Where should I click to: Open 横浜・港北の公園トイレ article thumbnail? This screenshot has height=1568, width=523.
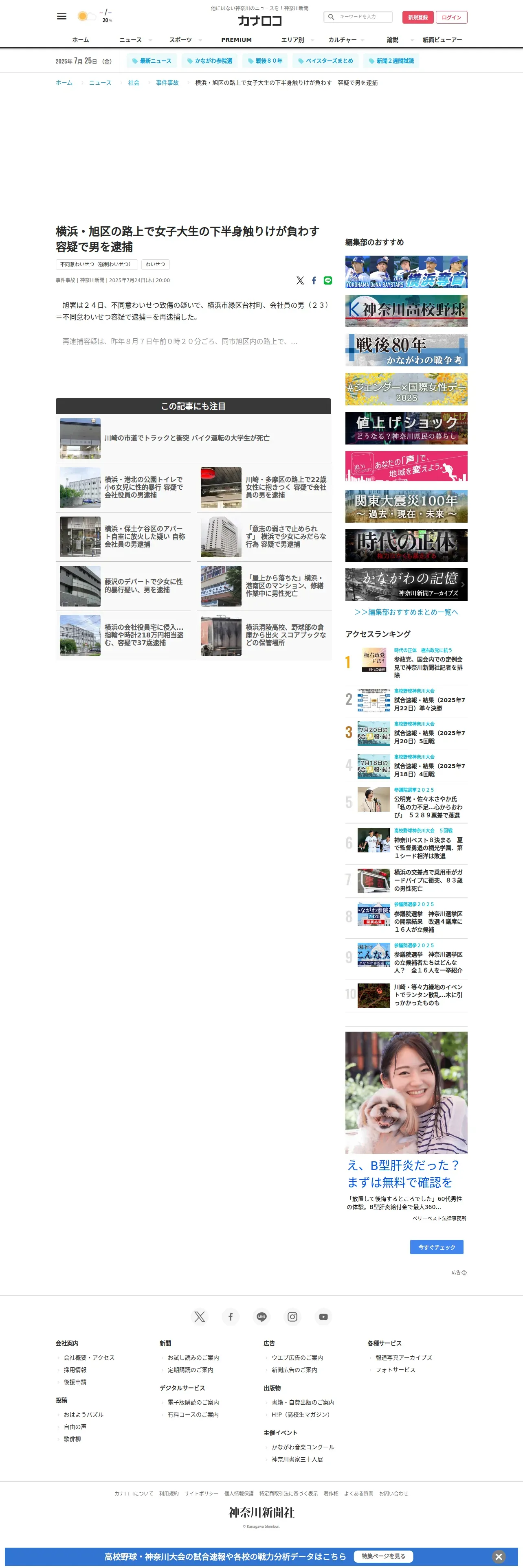(x=80, y=488)
